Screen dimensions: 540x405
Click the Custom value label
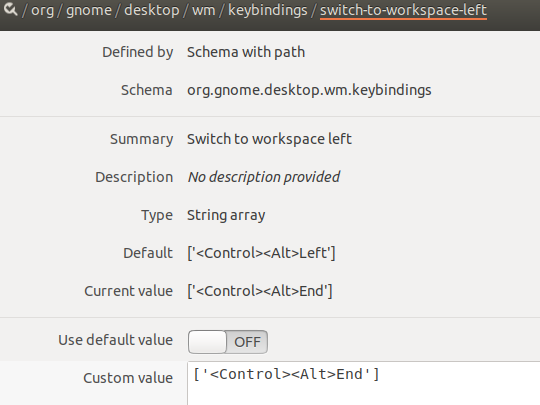click(128, 378)
